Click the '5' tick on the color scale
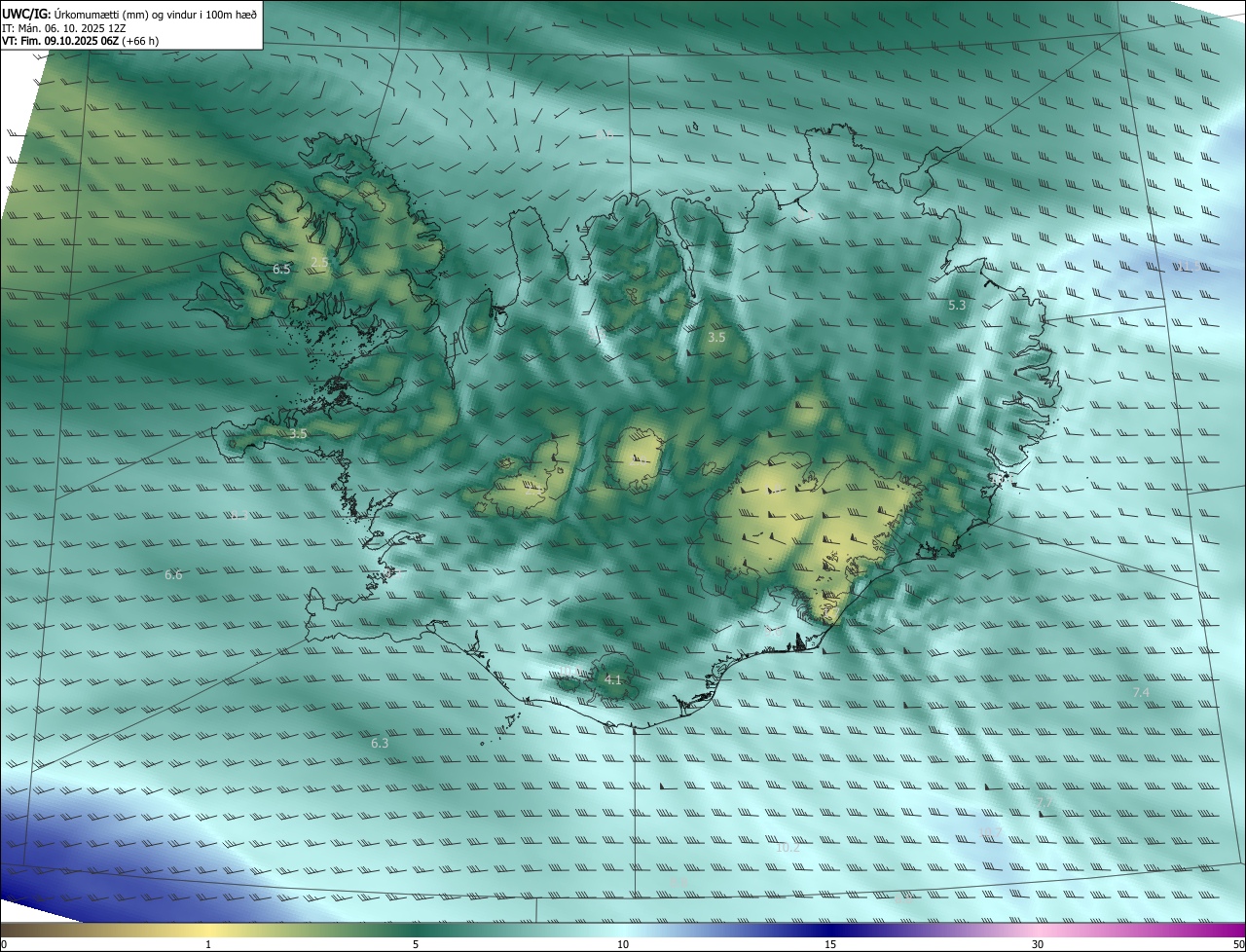Screen dimensions: 1246x952 [x=416, y=944]
